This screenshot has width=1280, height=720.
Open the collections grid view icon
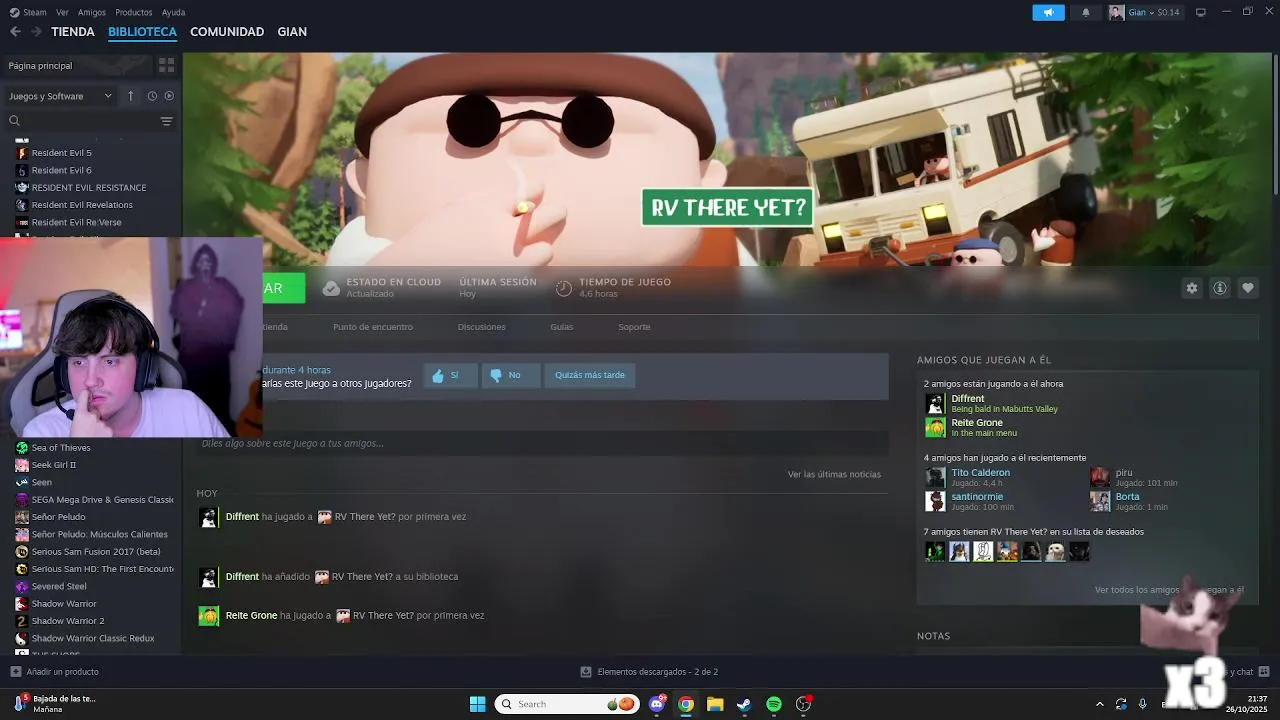tap(166, 65)
